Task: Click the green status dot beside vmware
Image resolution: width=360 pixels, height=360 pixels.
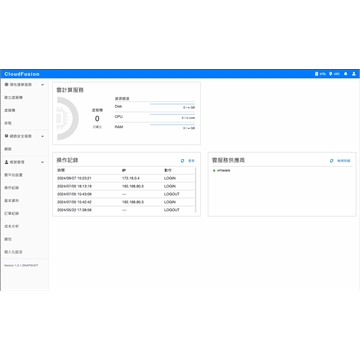Action: (214, 171)
